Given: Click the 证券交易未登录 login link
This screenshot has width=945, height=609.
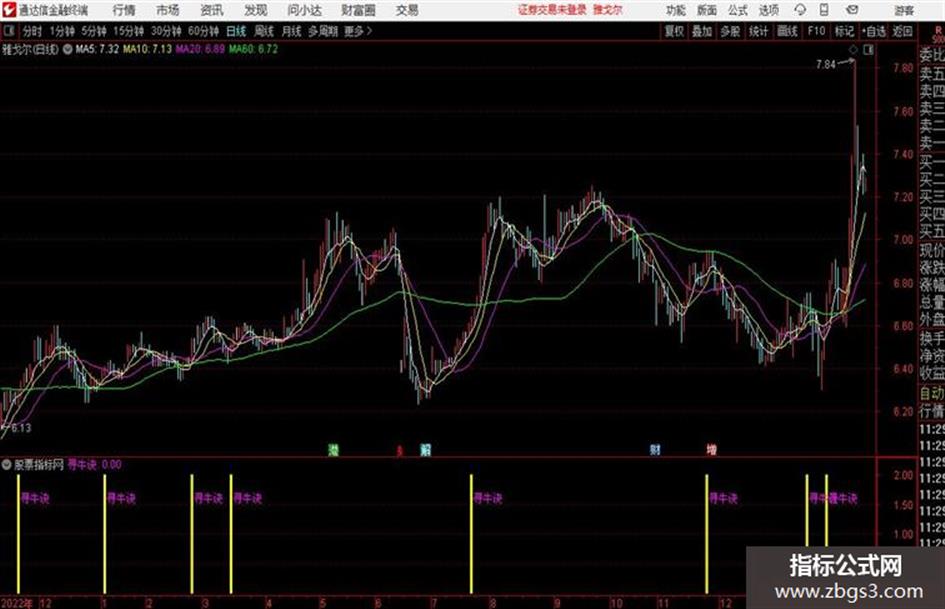Looking at the screenshot, I should point(552,10).
